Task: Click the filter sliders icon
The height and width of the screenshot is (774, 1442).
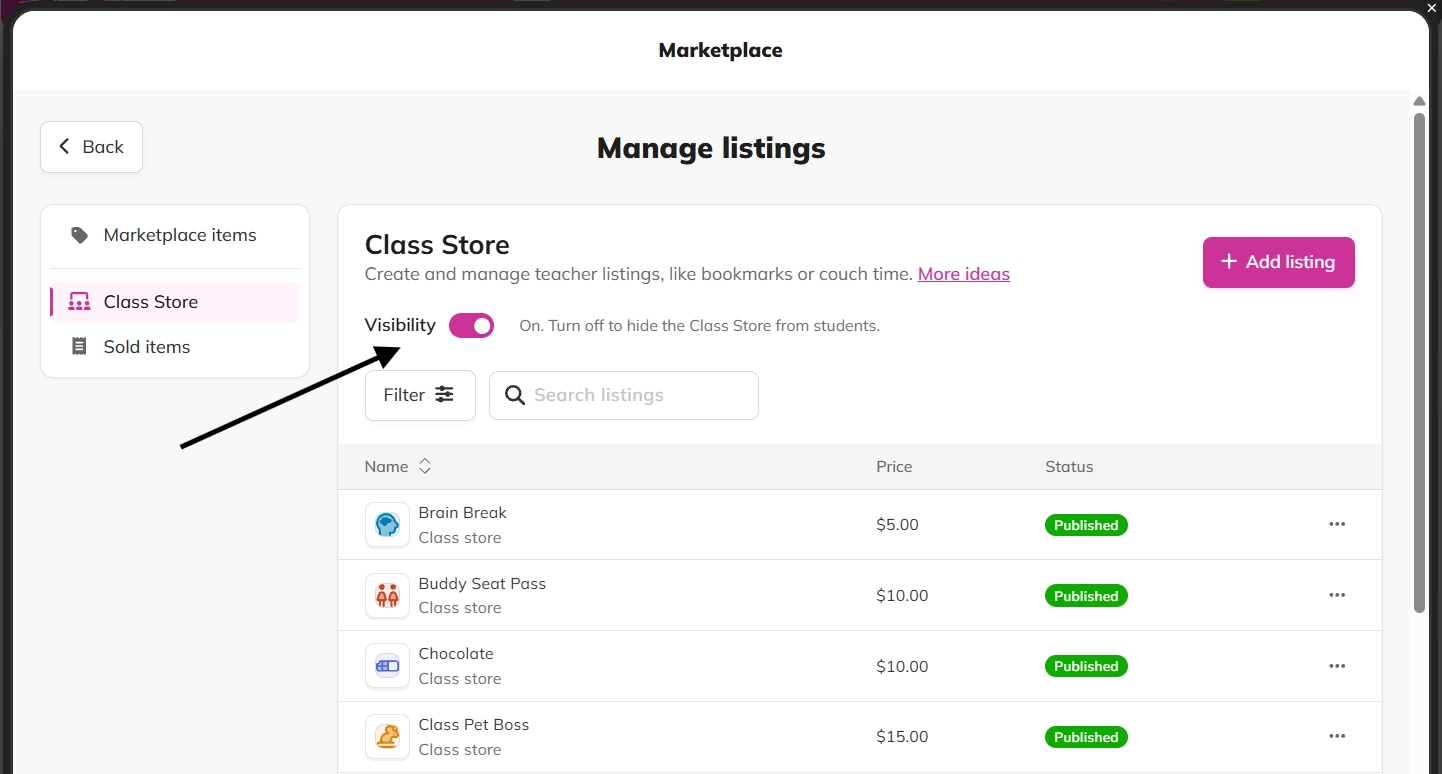Action: tap(444, 395)
